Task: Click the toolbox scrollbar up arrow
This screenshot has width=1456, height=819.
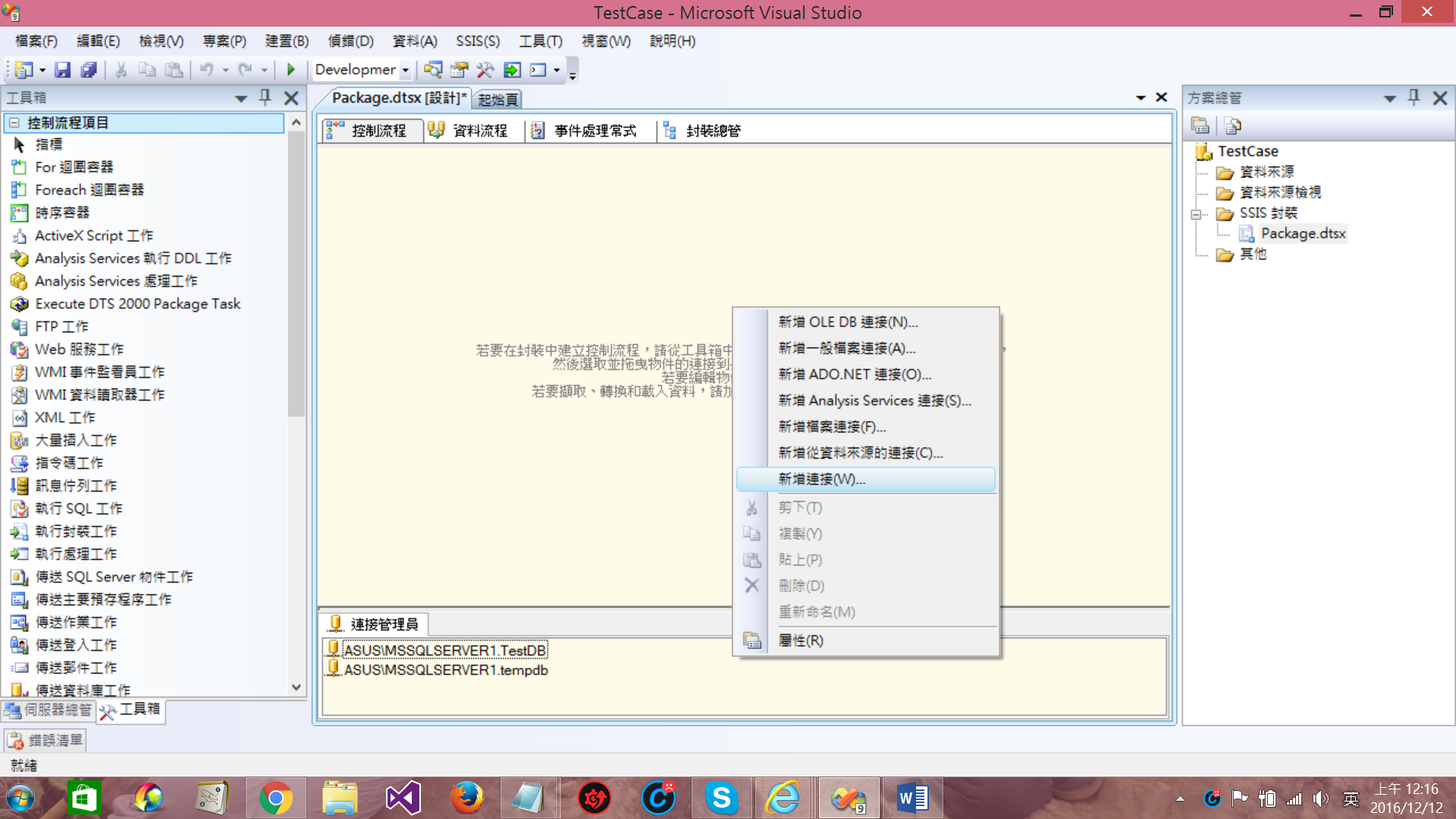Action: (x=297, y=122)
